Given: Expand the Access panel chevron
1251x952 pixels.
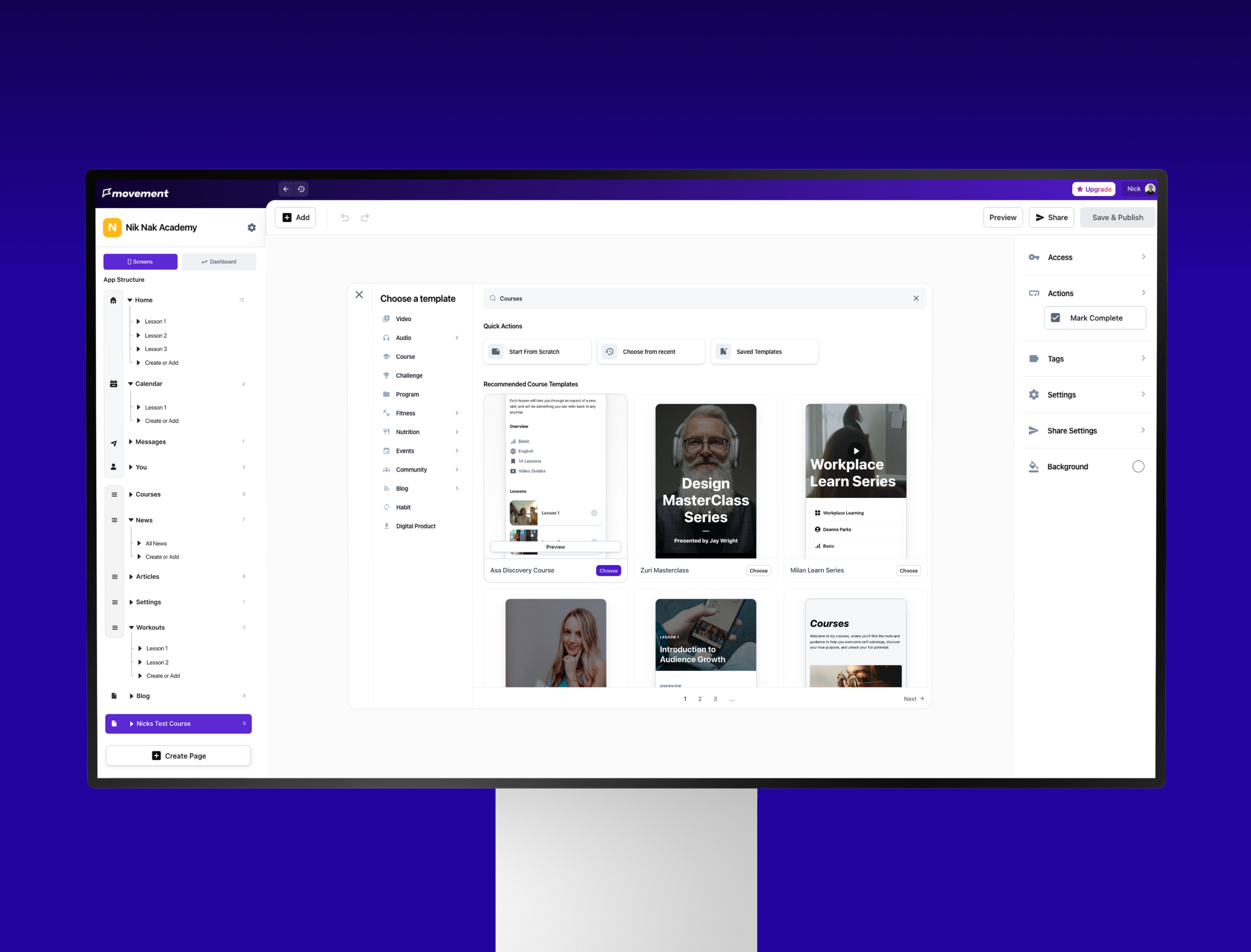Looking at the screenshot, I should [1143, 257].
